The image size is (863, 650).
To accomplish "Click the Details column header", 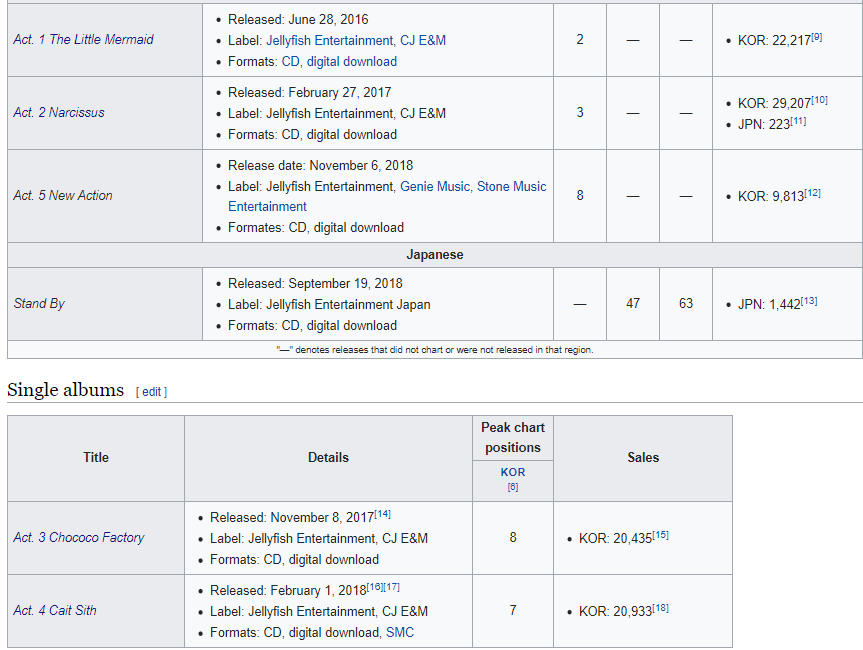I will pyautogui.click(x=328, y=458).
